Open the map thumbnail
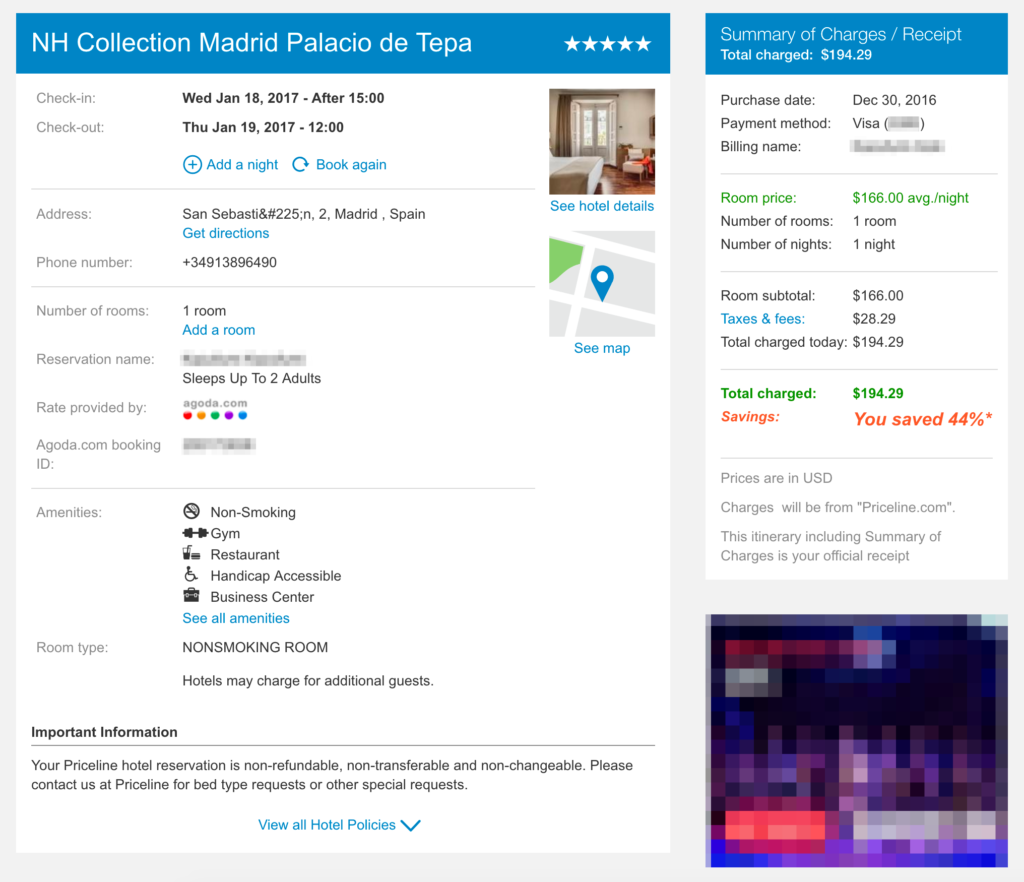This screenshot has height=882, width=1024. tap(602, 283)
